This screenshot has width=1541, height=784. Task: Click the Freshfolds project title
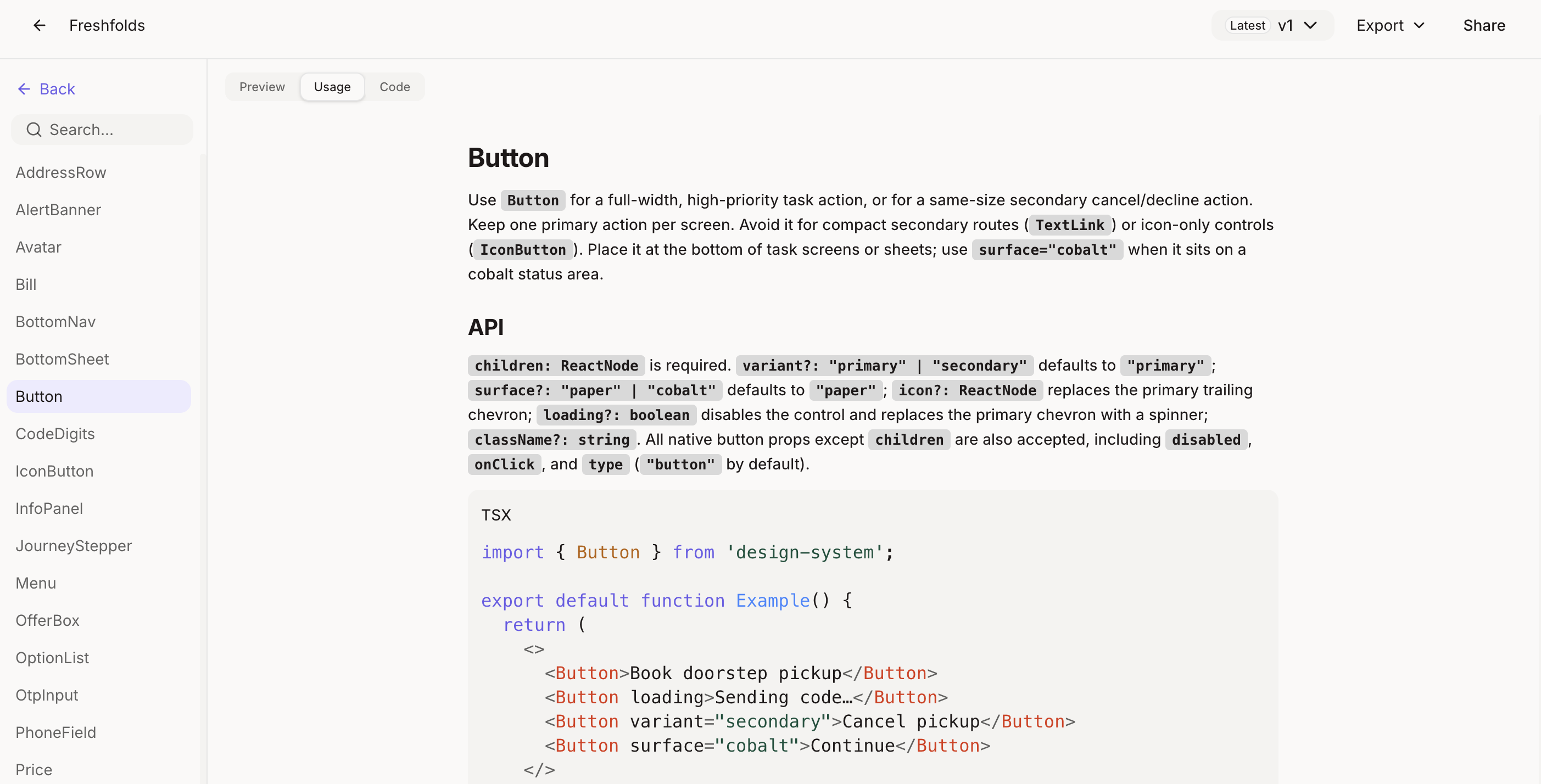pos(107,25)
